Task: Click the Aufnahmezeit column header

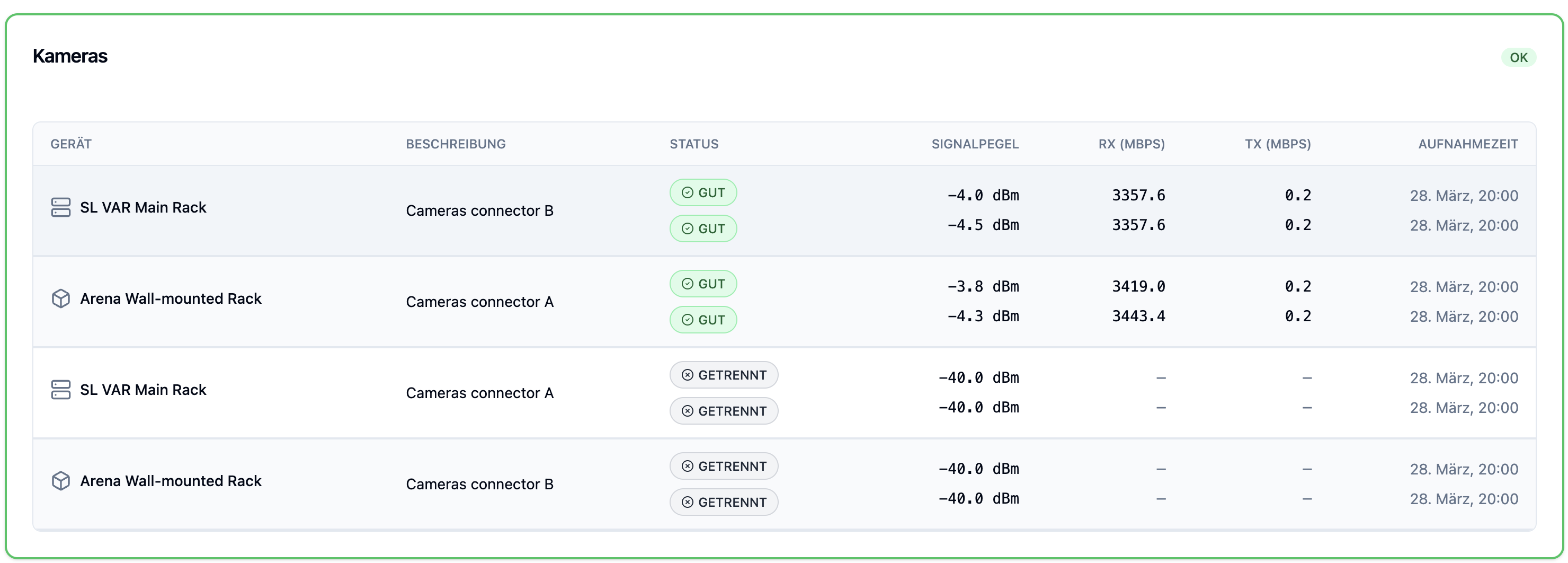Action: (x=1467, y=144)
